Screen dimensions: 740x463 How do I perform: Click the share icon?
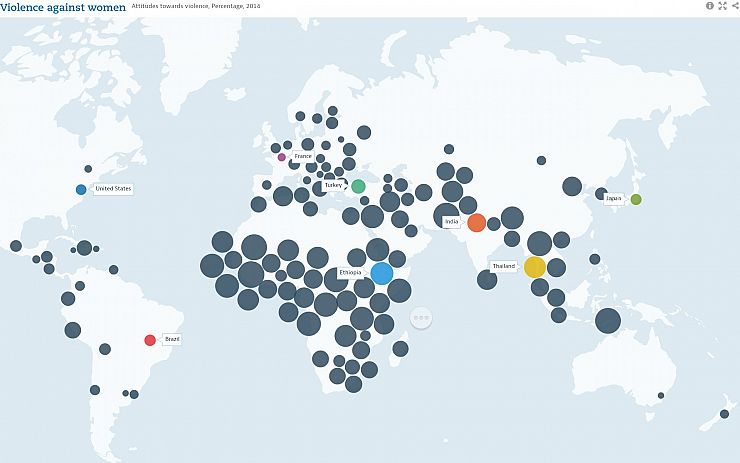734,6
